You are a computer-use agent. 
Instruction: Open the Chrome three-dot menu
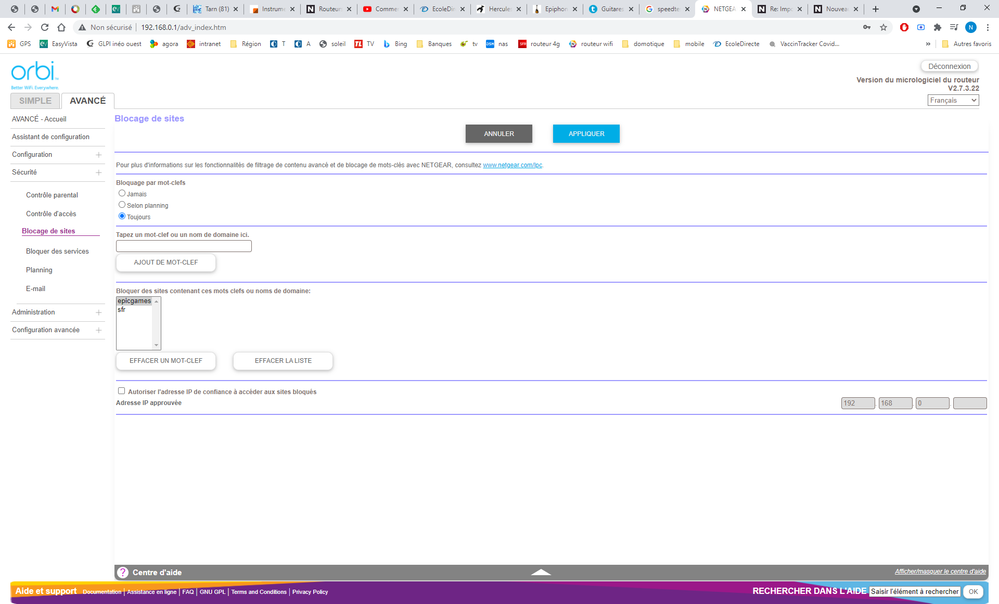click(x=988, y=27)
